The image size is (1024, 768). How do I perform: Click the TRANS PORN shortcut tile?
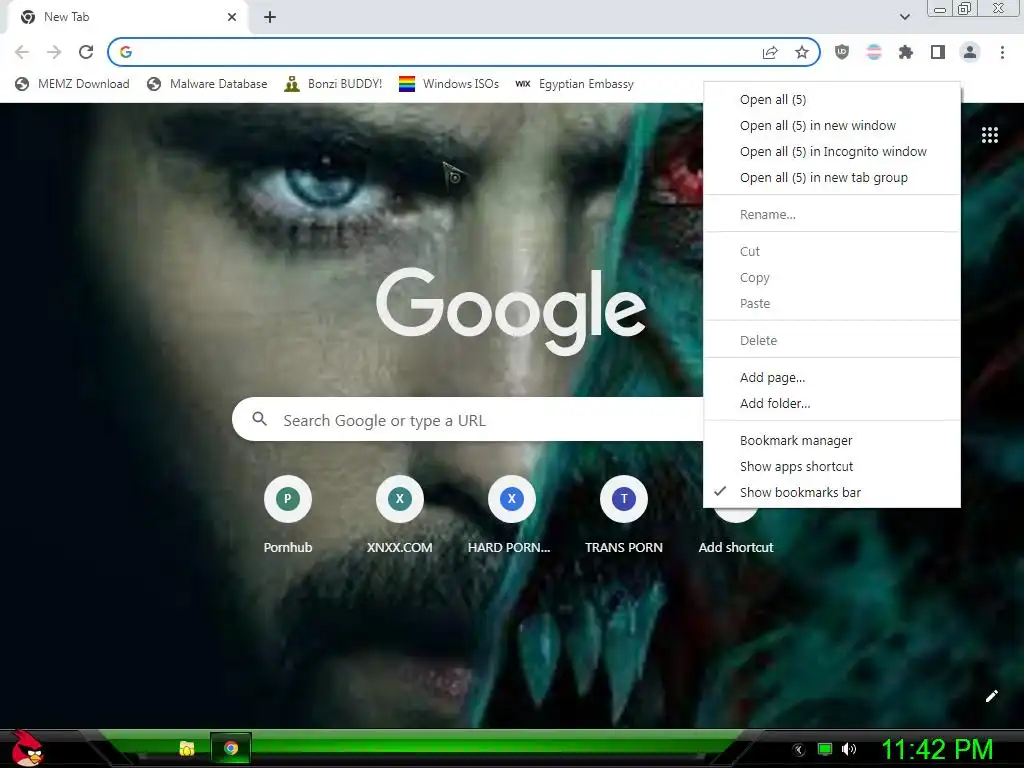tap(624, 516)
